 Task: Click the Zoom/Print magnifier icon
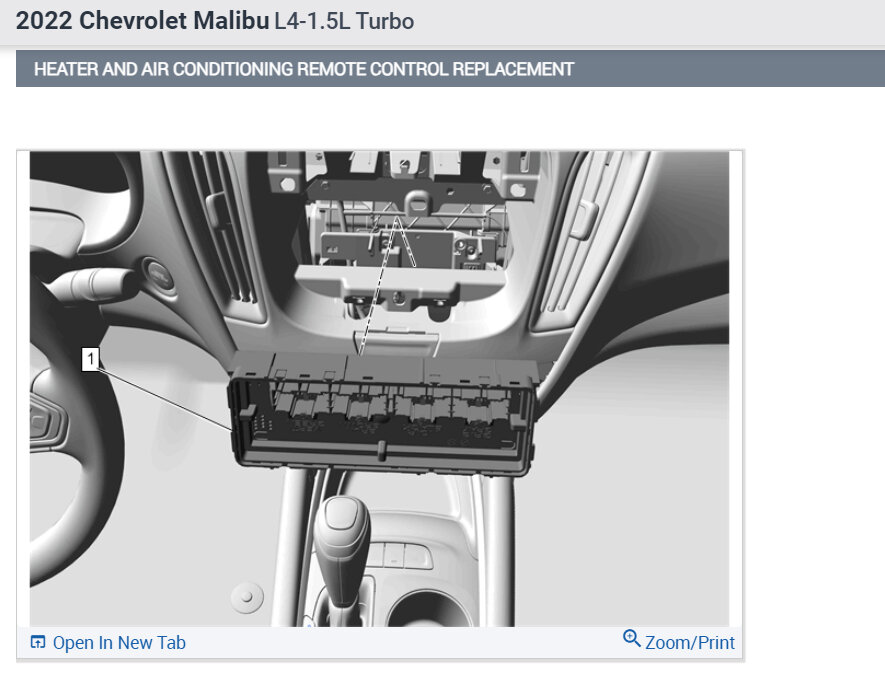(x=632, y=639)
